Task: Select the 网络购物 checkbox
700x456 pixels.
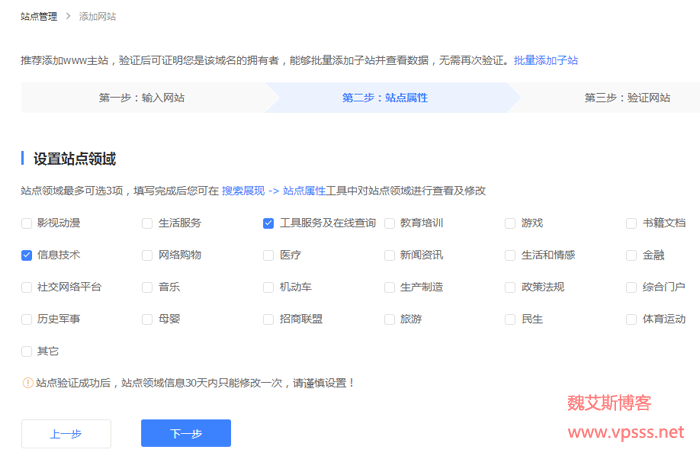Action: (148, 255)
